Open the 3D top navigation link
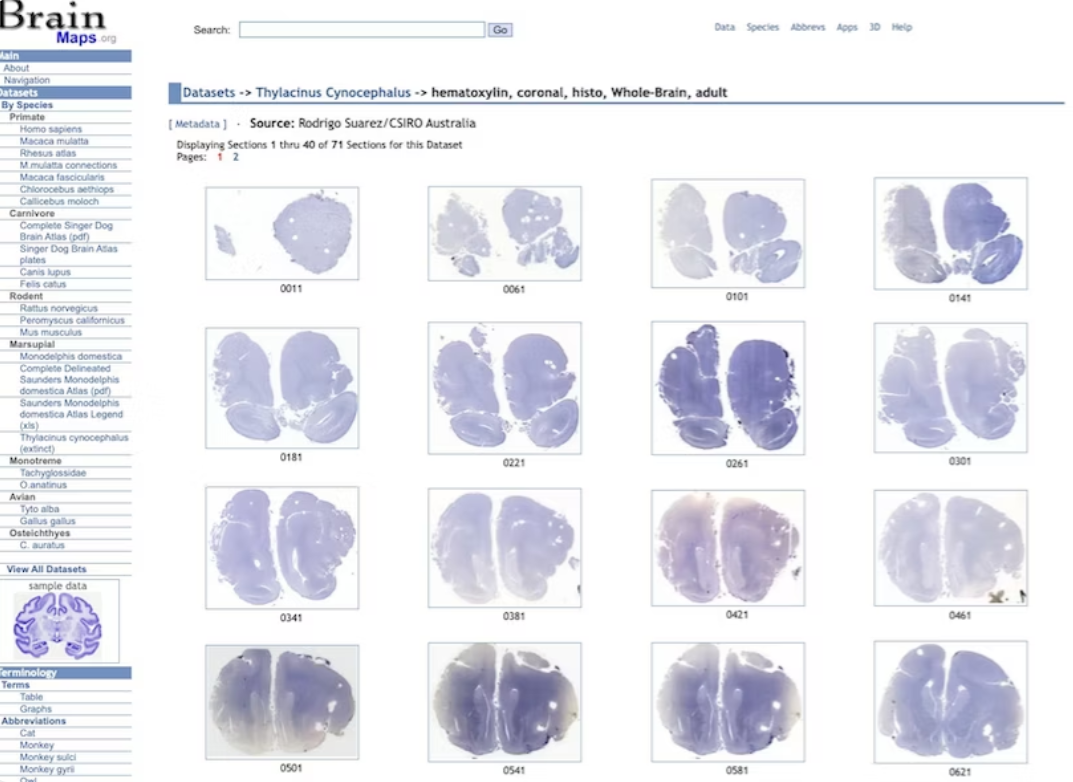 tap(874, 28)
